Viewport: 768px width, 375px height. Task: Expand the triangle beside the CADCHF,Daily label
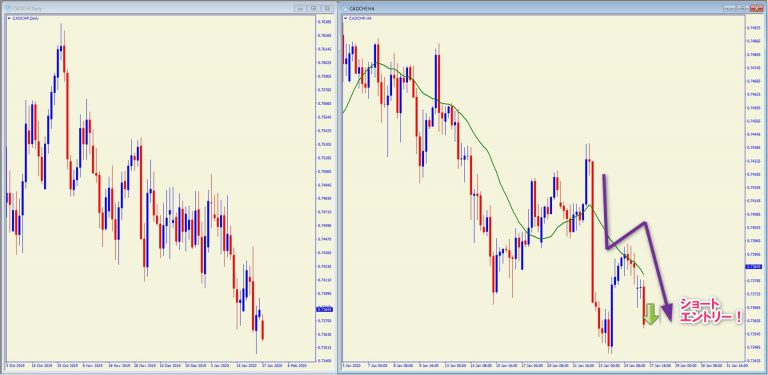tap(9, 18)
